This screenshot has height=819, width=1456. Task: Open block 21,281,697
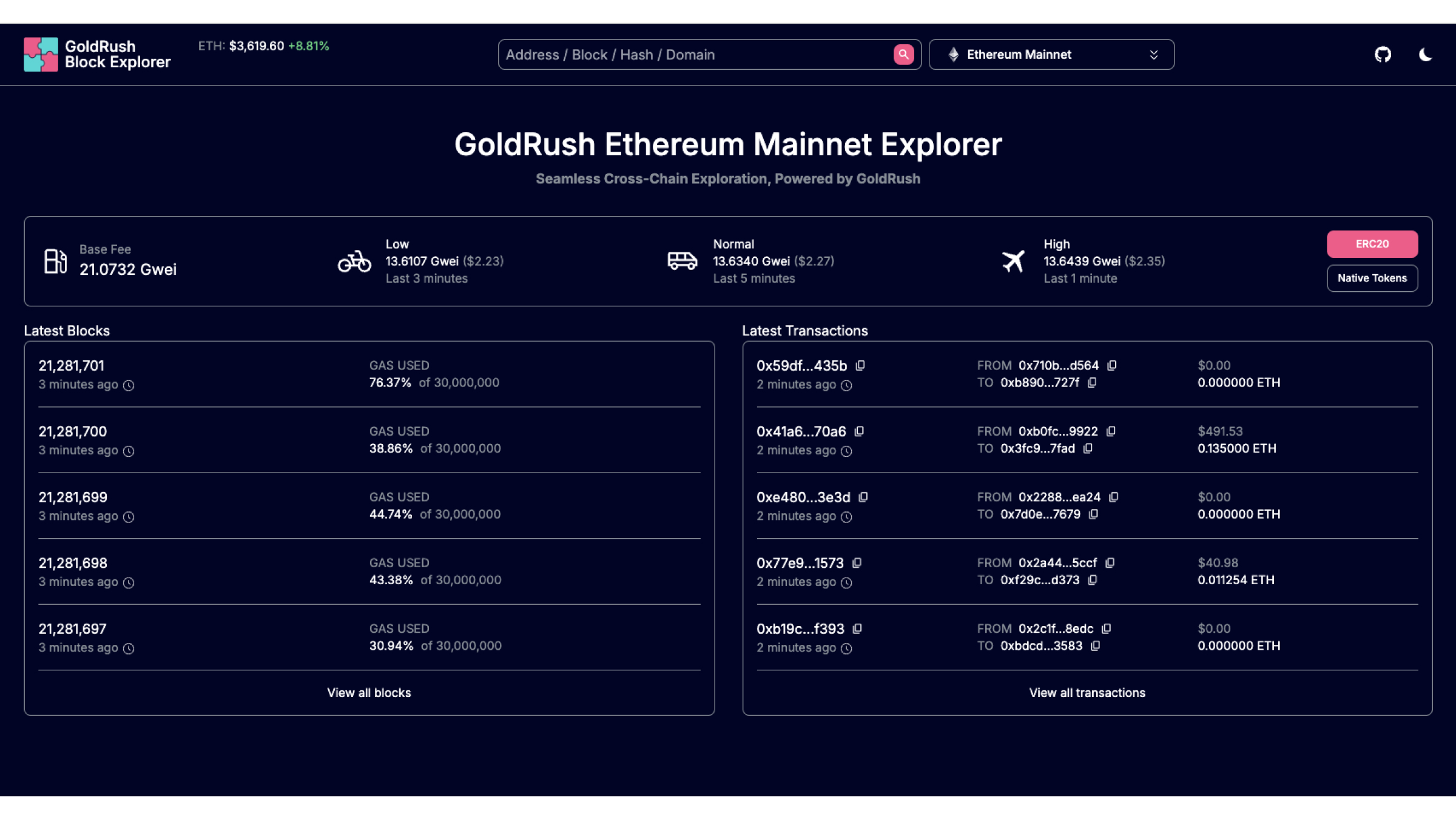[x=72, y=629]
